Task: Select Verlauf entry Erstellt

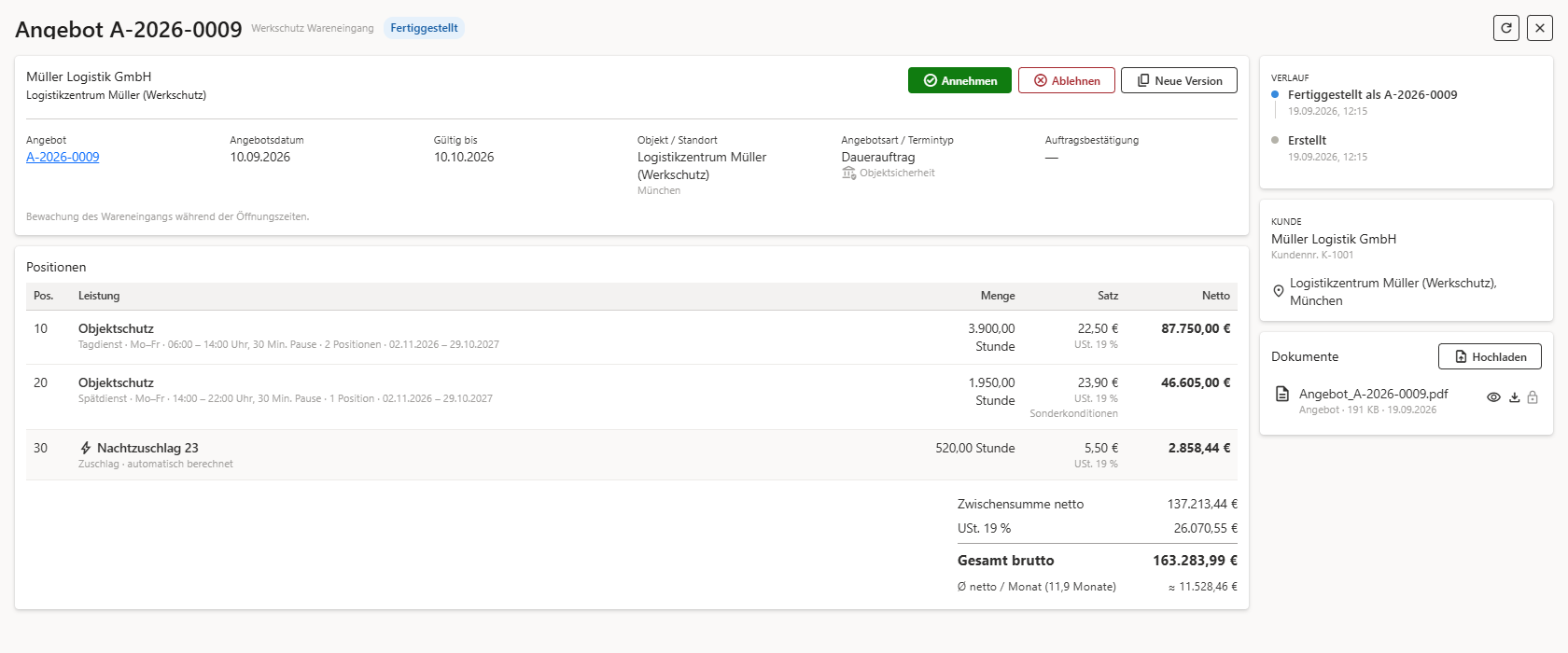Action: 1307,140
